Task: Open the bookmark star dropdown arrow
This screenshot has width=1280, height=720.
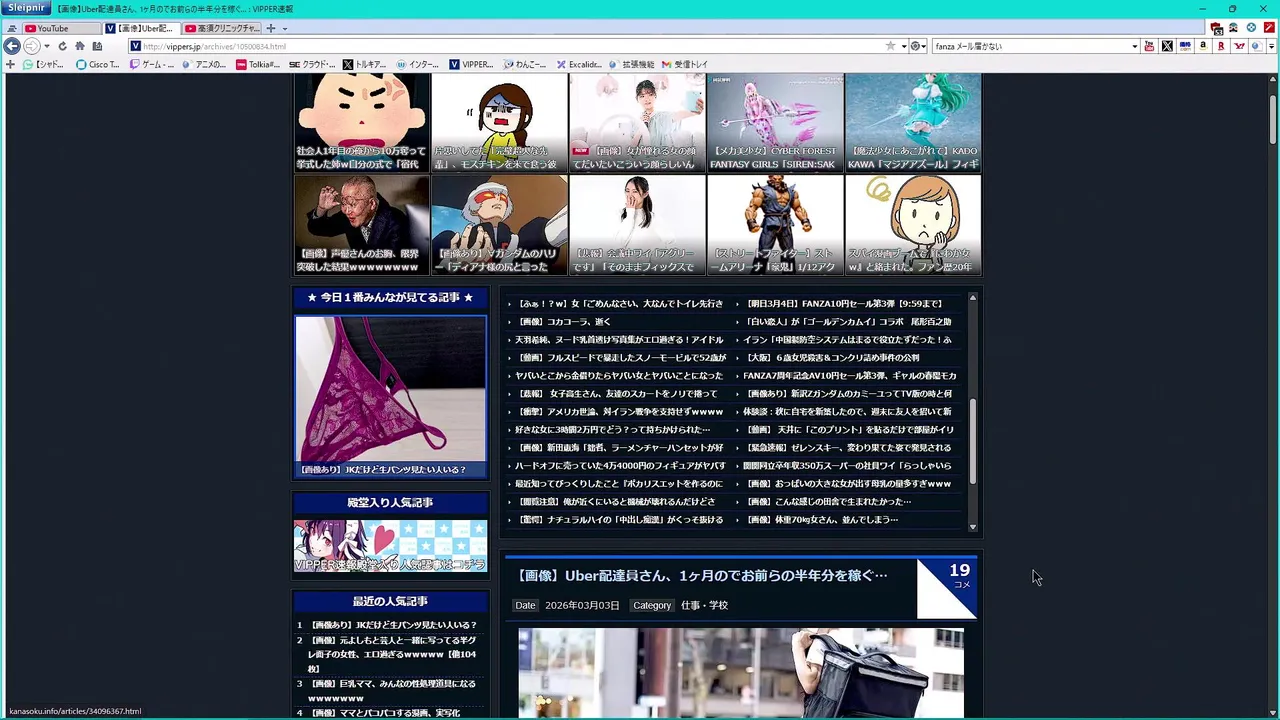Action: pyautogui.click(x=903, y=46)
